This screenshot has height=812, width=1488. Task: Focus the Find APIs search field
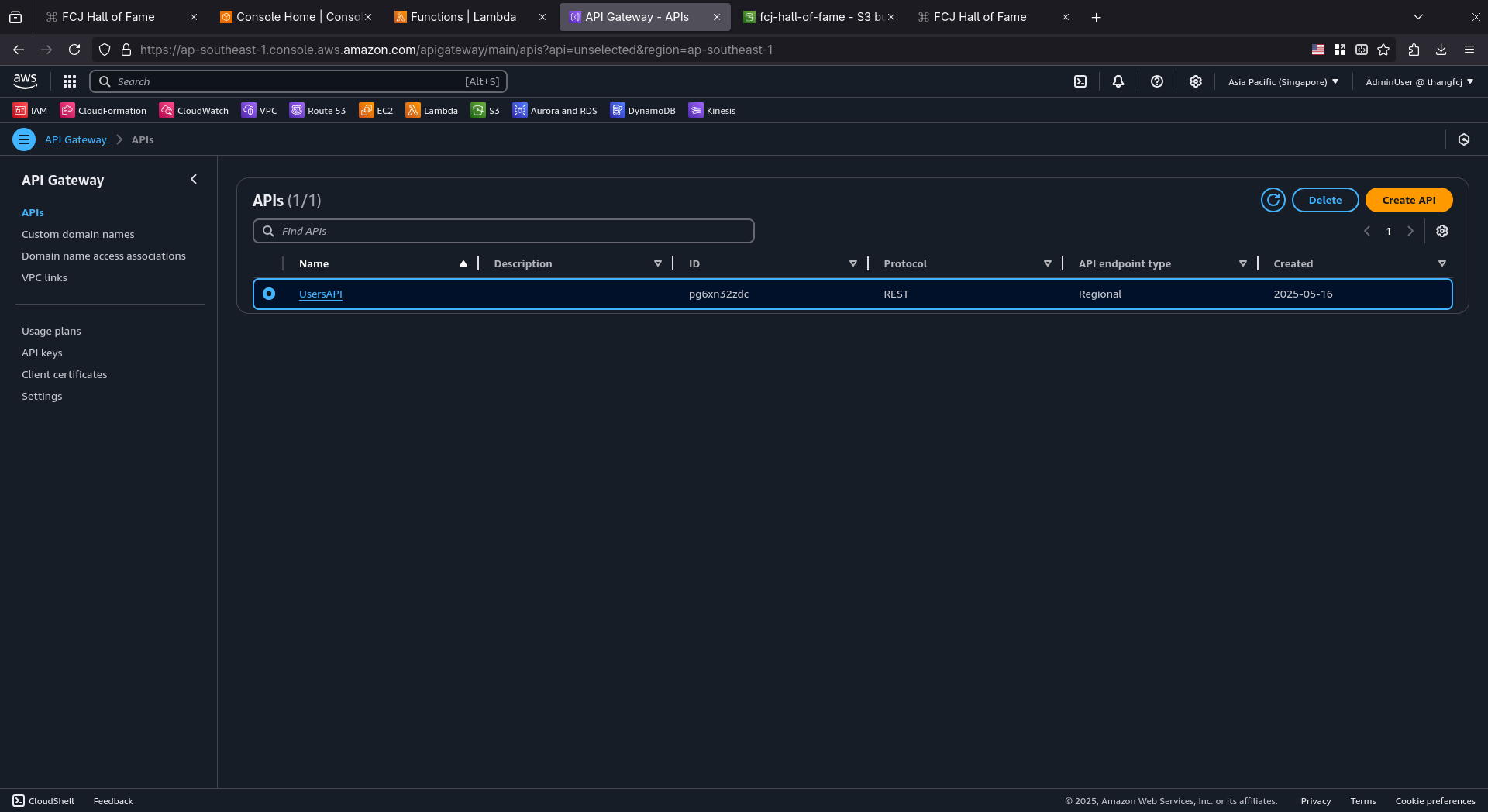(504, 231)
